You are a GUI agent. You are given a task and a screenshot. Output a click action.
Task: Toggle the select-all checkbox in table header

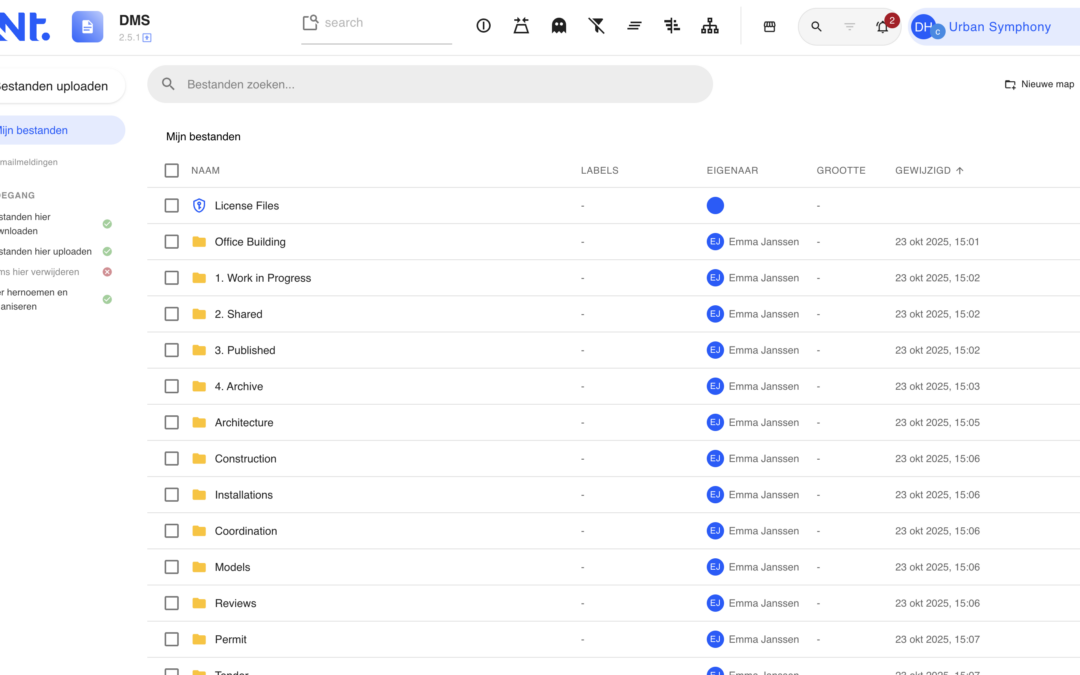point(172,170)
